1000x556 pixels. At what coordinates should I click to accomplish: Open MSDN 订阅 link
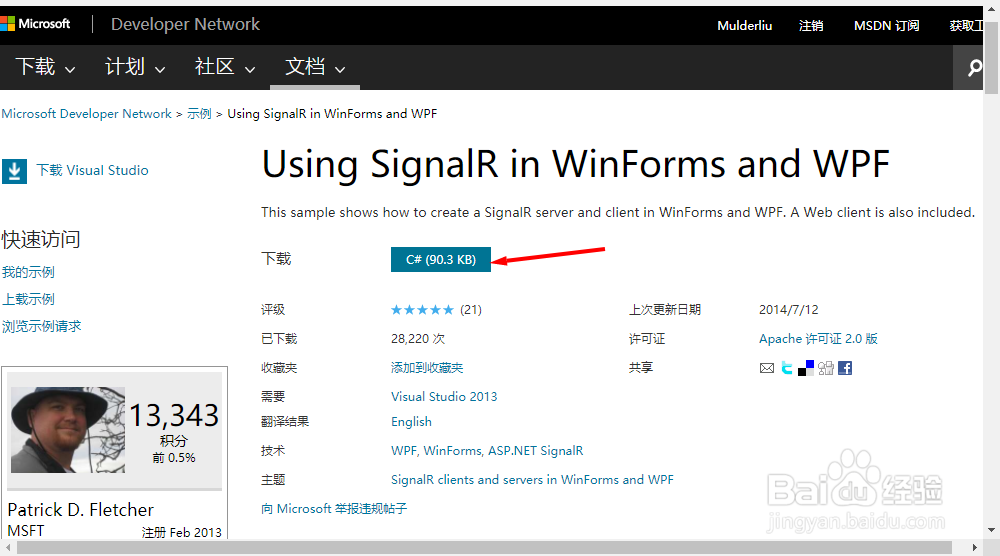[886, 26]
